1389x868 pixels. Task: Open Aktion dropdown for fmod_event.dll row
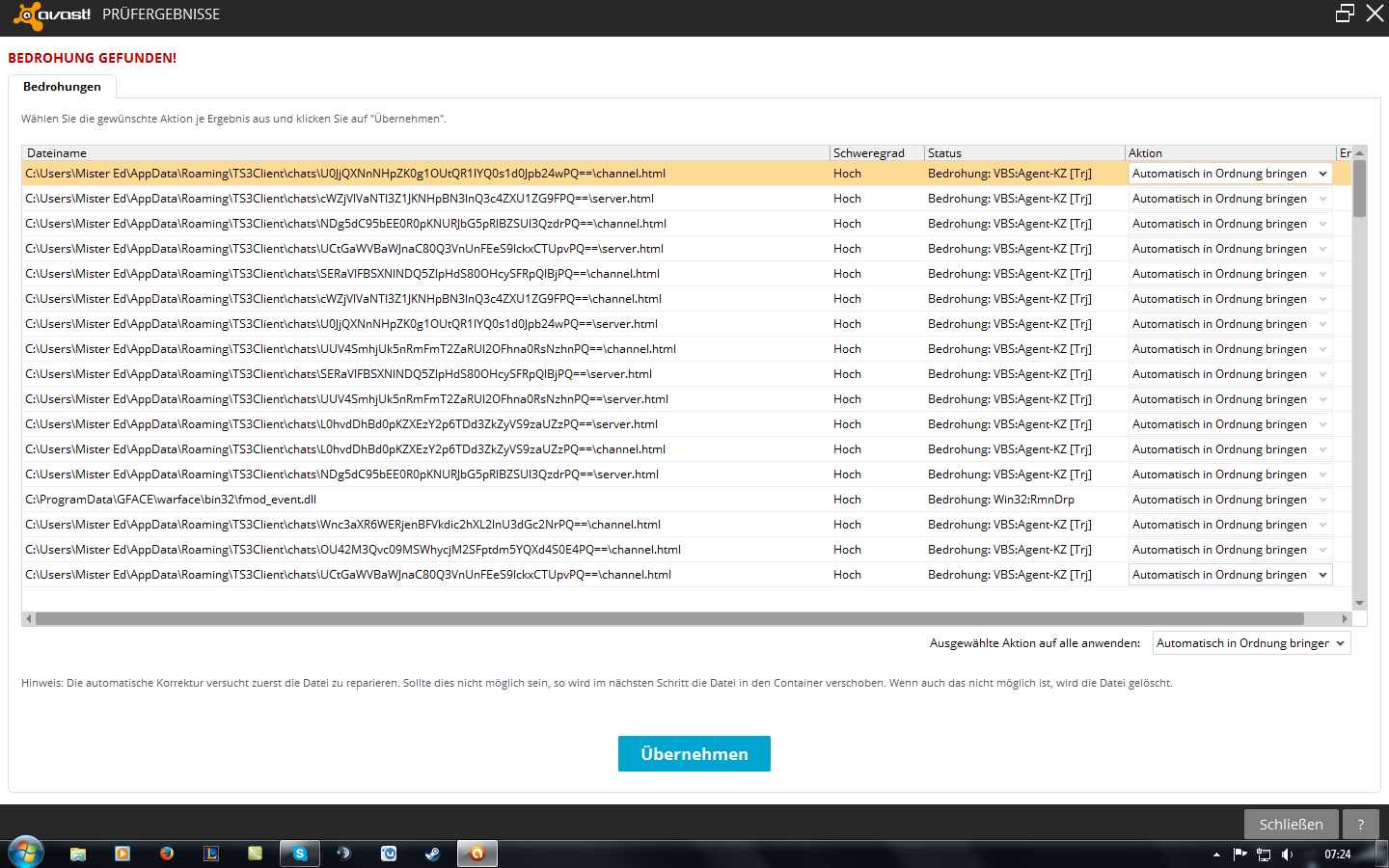point(1230,500)
